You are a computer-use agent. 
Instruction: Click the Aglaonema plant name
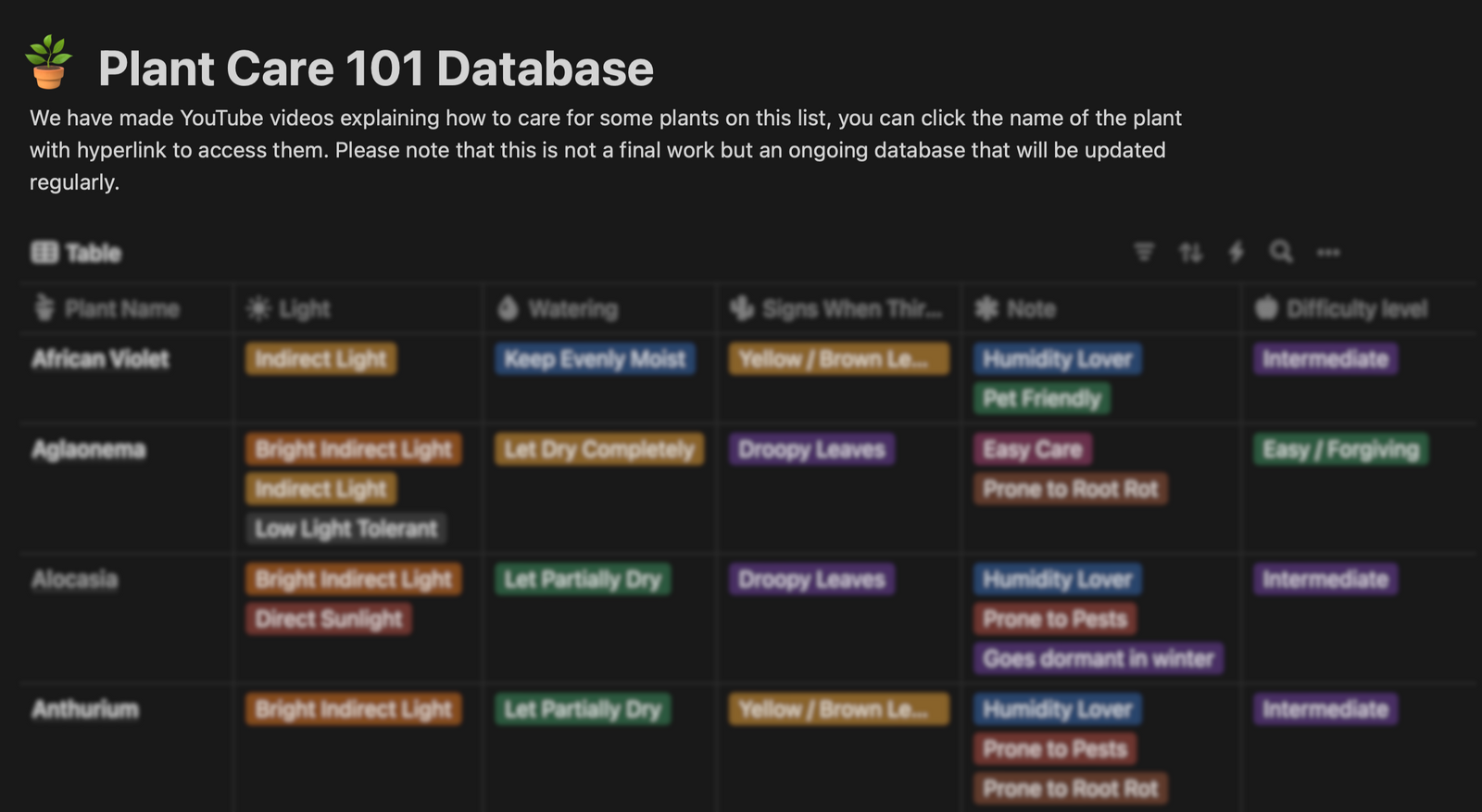coord(88,450)
